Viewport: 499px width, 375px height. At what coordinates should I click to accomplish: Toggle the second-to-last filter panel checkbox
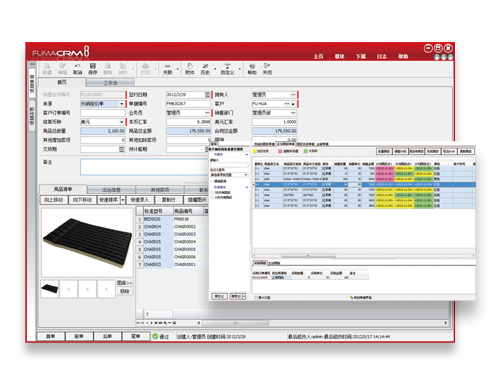coord(212,192)
